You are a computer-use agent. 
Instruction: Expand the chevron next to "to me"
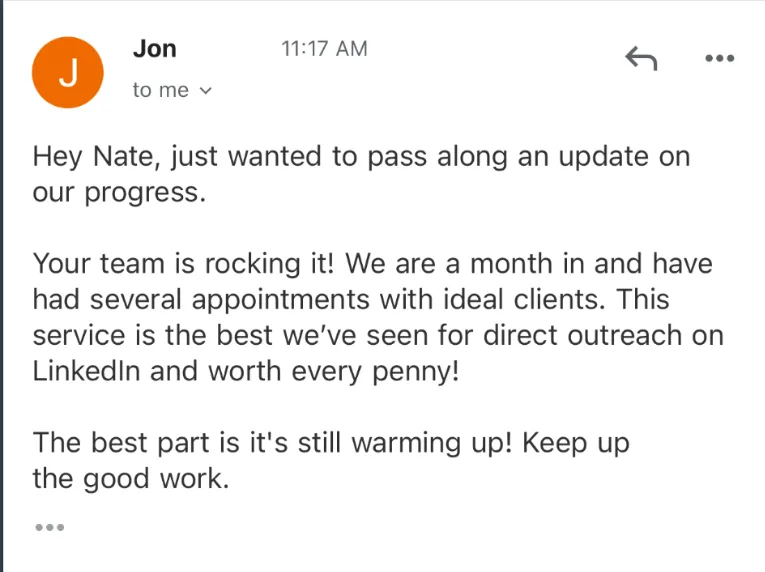[x=207, y=91]
